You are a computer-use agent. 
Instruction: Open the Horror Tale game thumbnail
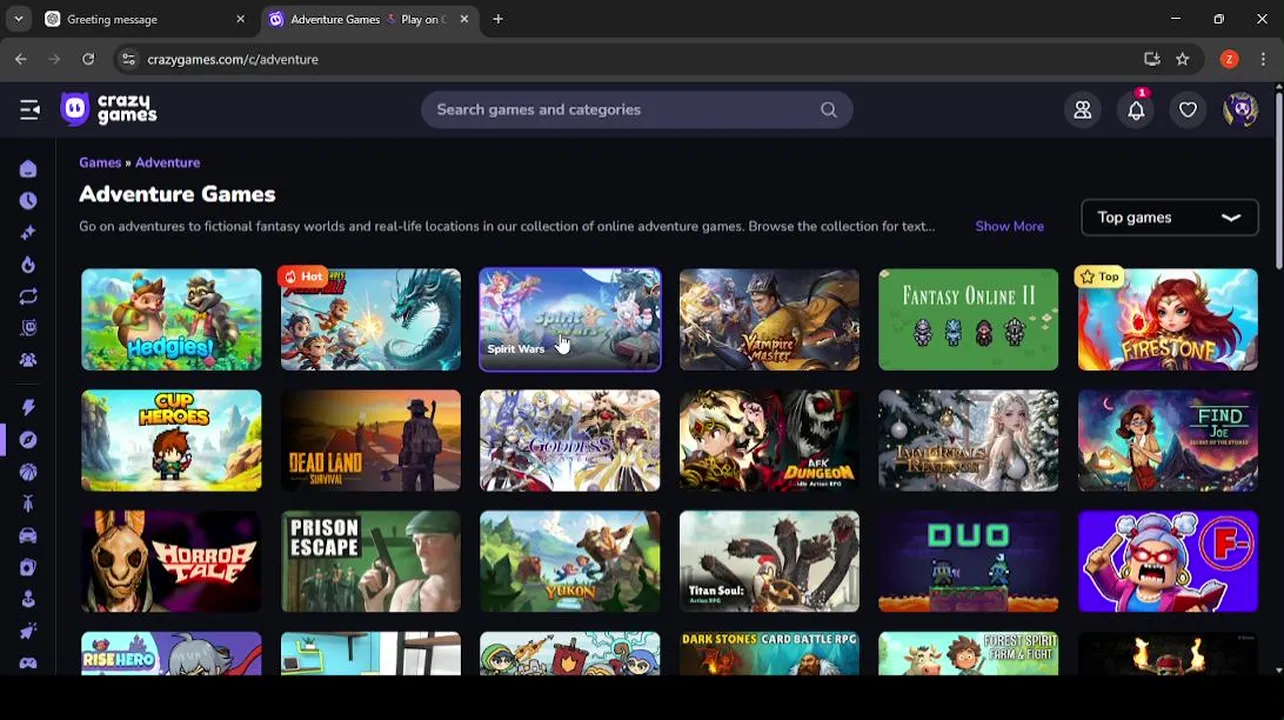[171, 561]
